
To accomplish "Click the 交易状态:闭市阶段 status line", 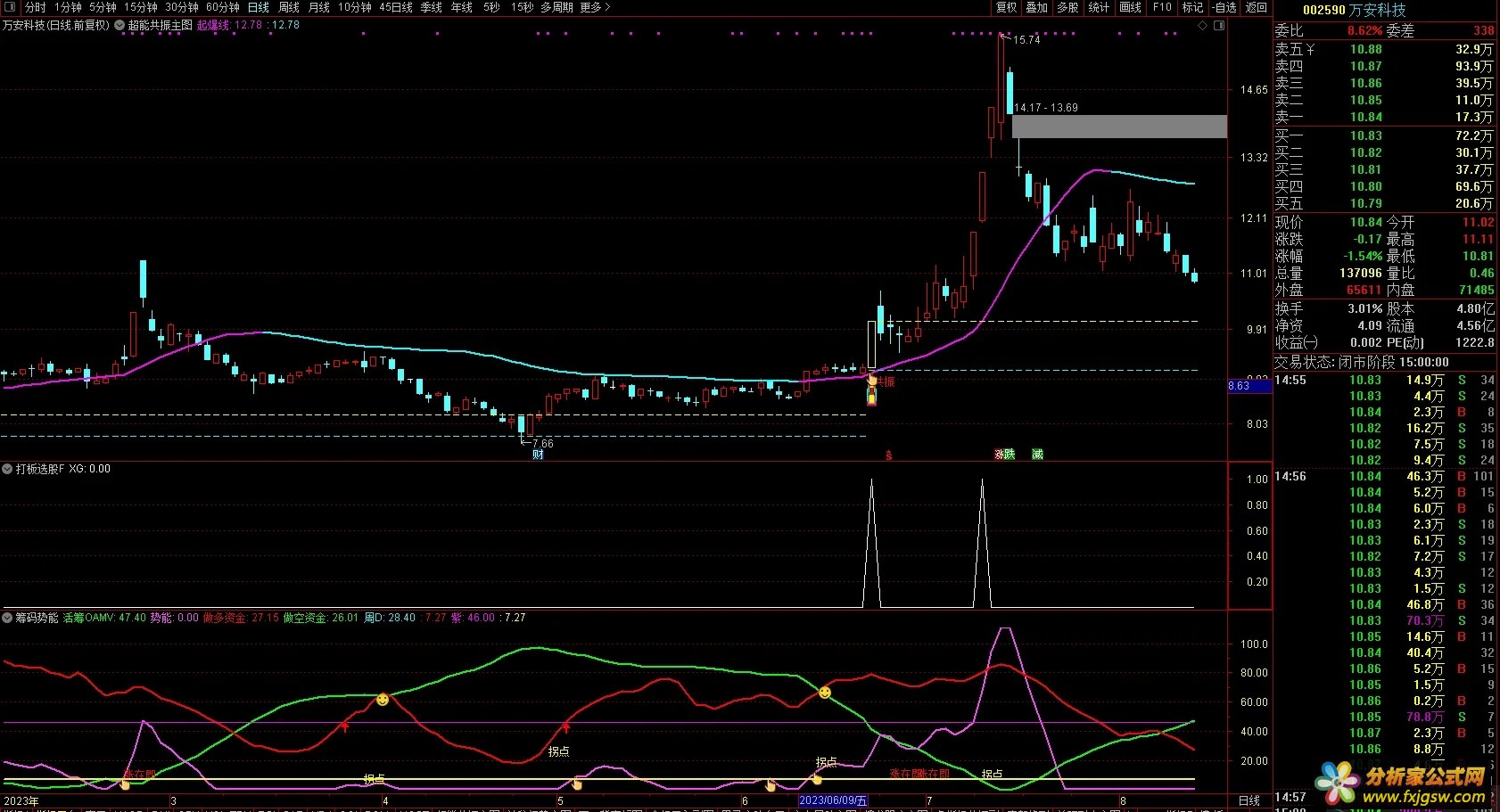I will click(x=1362, y=362).
